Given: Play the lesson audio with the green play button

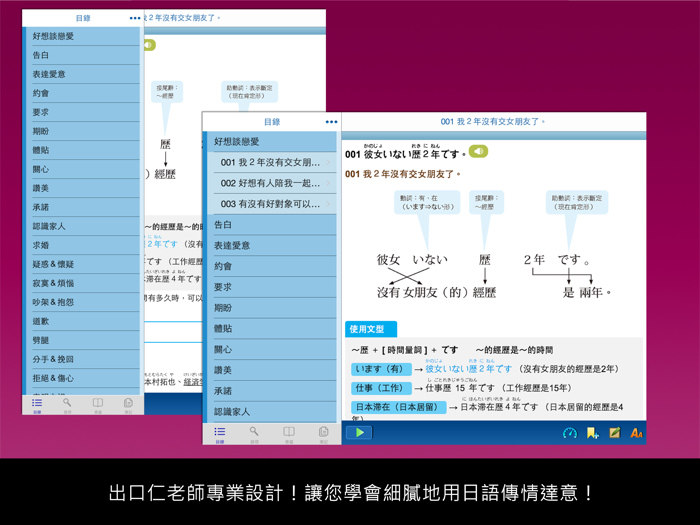Looking at the screenshot, I should coord(359,432).
